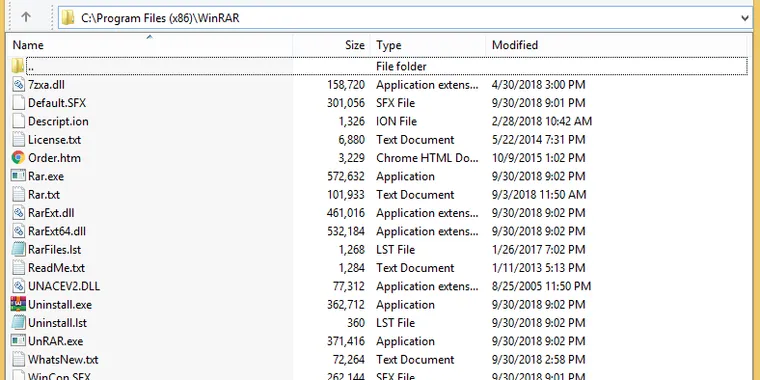Click the 572,632 size value
The image size is (760, 380).
click(345, 176)
